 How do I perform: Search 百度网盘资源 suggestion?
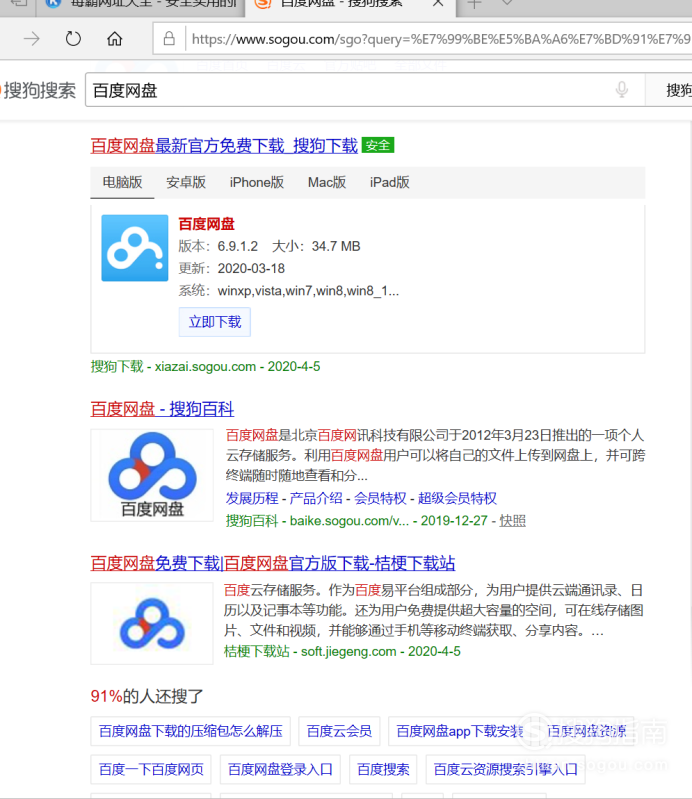click(586, 731)
